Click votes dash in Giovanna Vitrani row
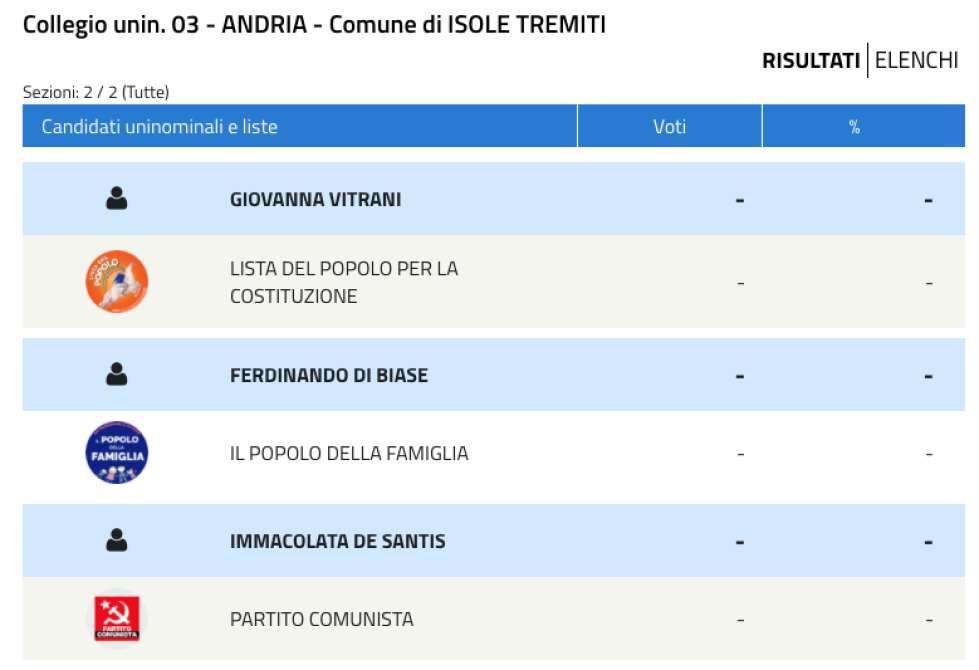 point(740,200)
